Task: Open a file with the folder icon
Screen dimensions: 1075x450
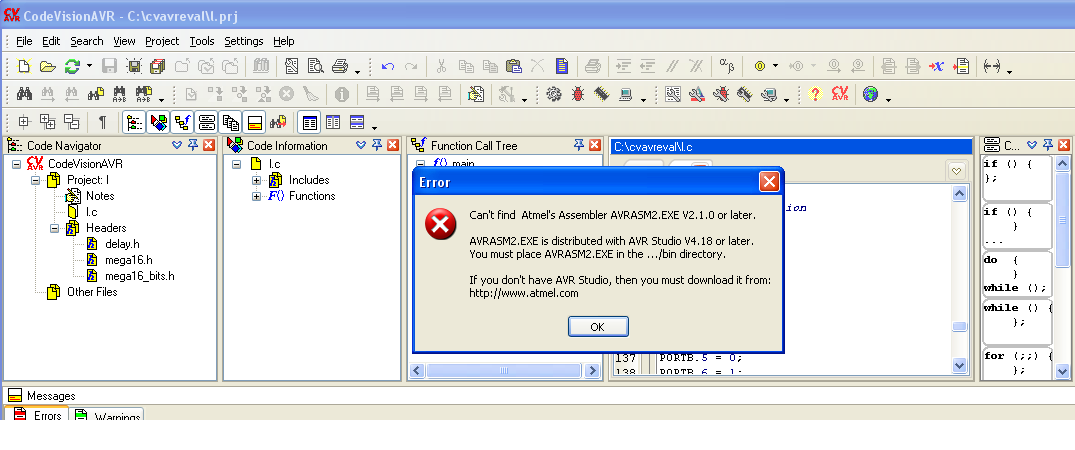Action: 47,67
